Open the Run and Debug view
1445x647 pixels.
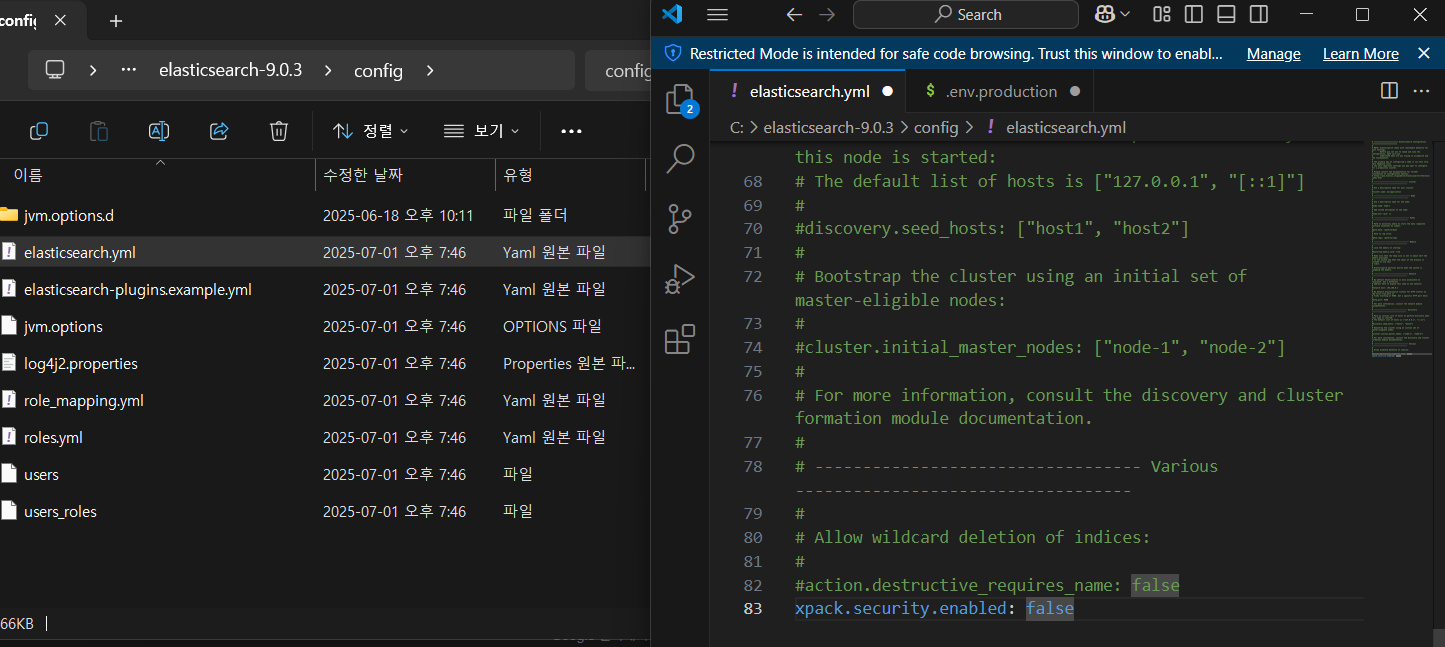click(680, 278)
